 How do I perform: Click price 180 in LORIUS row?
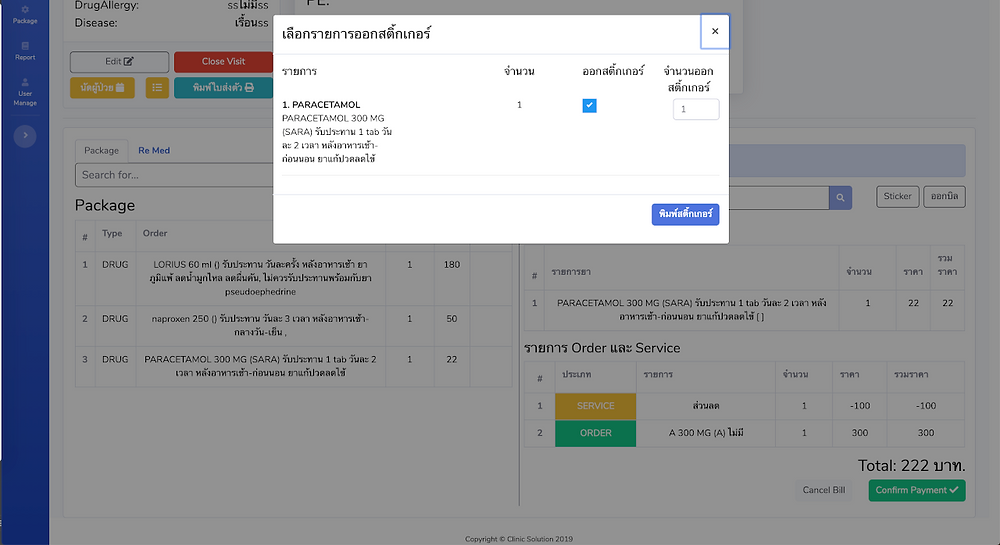pos(452,265)
